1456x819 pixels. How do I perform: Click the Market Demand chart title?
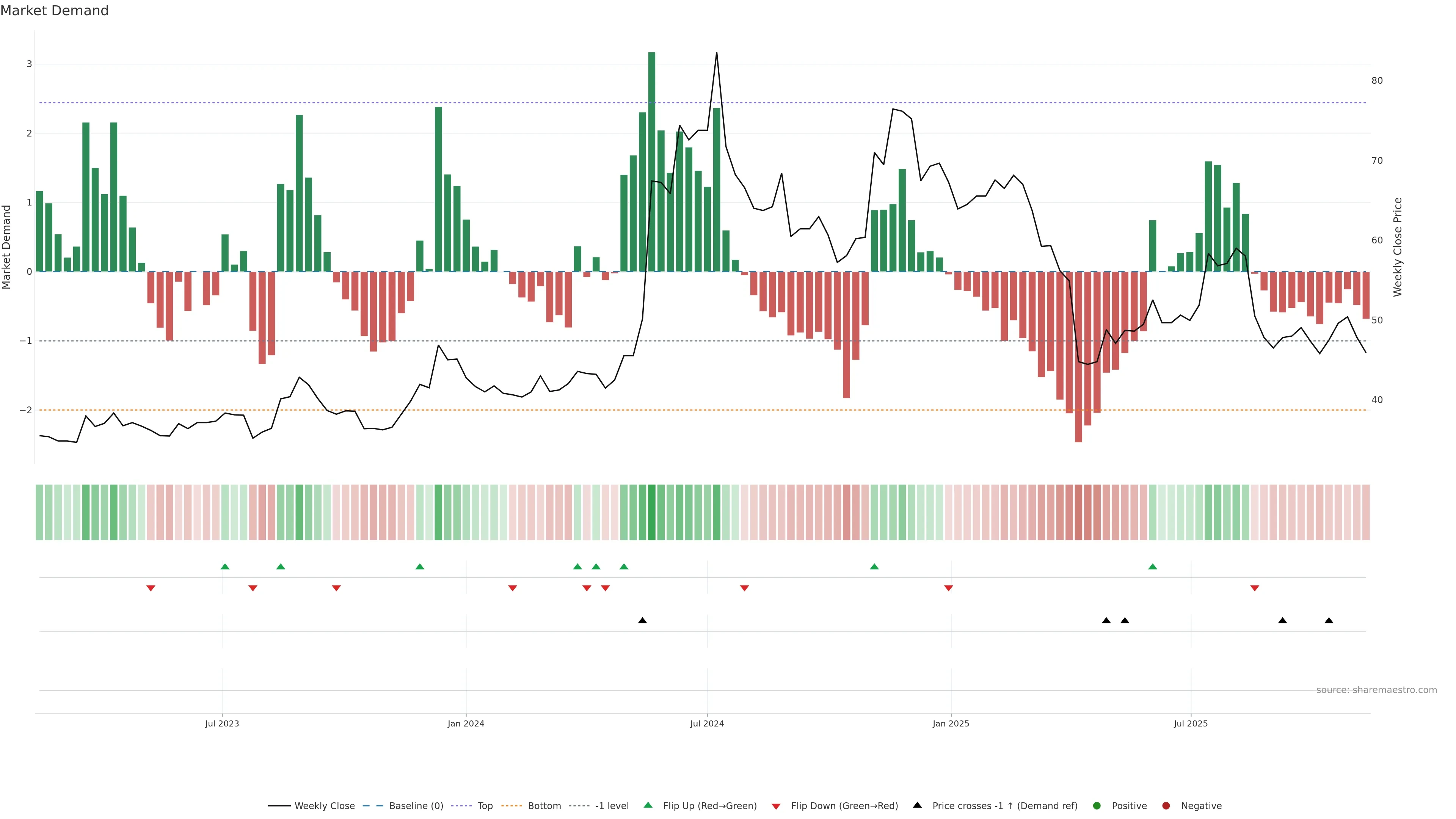54,11
